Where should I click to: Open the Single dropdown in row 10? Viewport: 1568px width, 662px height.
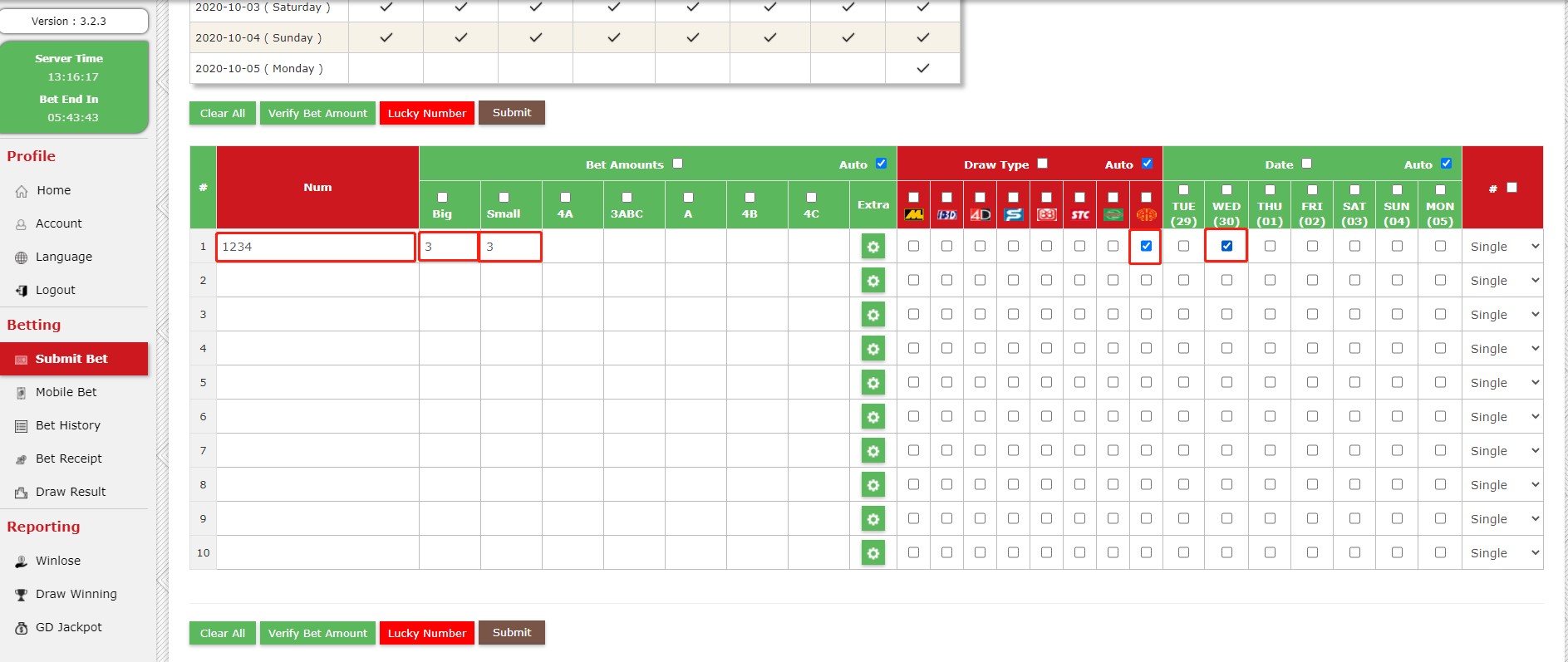1503,553
